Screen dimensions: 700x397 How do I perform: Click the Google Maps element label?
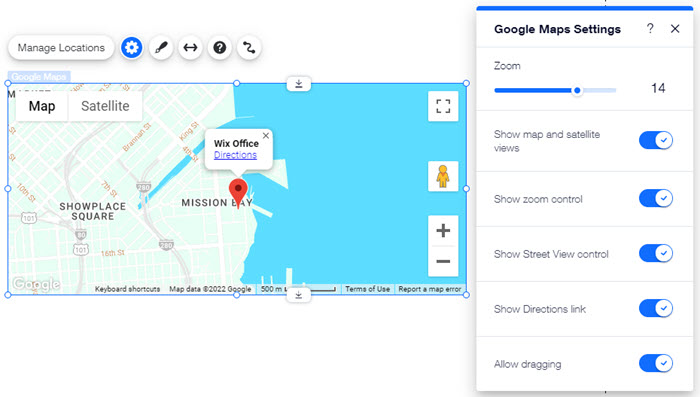click(x=39, y=77)
